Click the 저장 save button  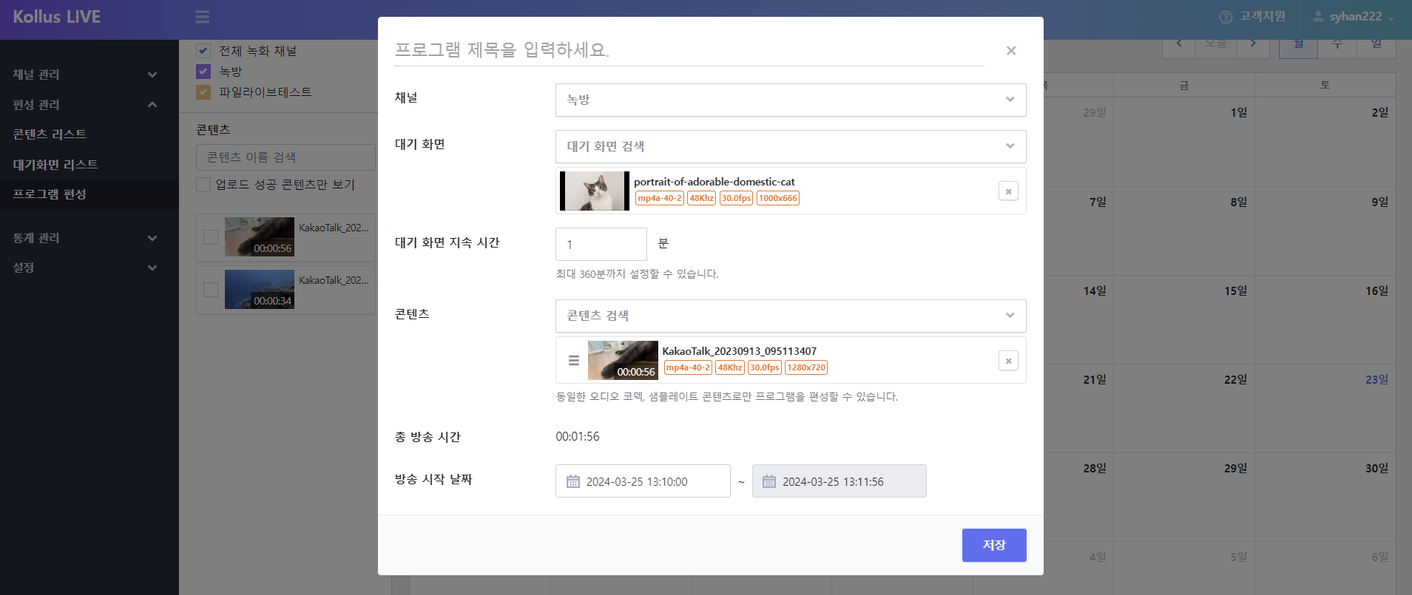tap(994, 545)
